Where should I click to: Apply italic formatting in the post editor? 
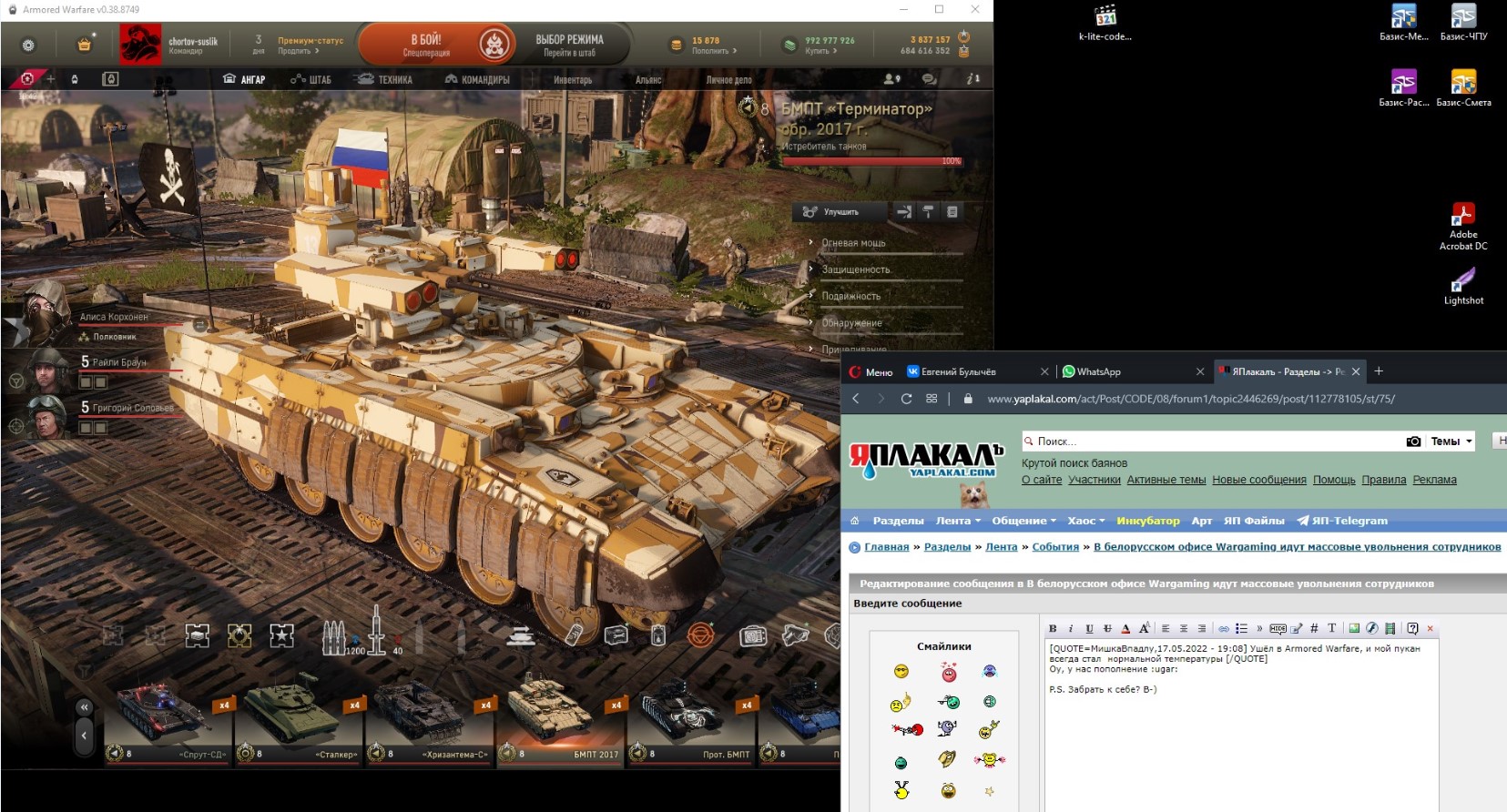point(1071,628)
